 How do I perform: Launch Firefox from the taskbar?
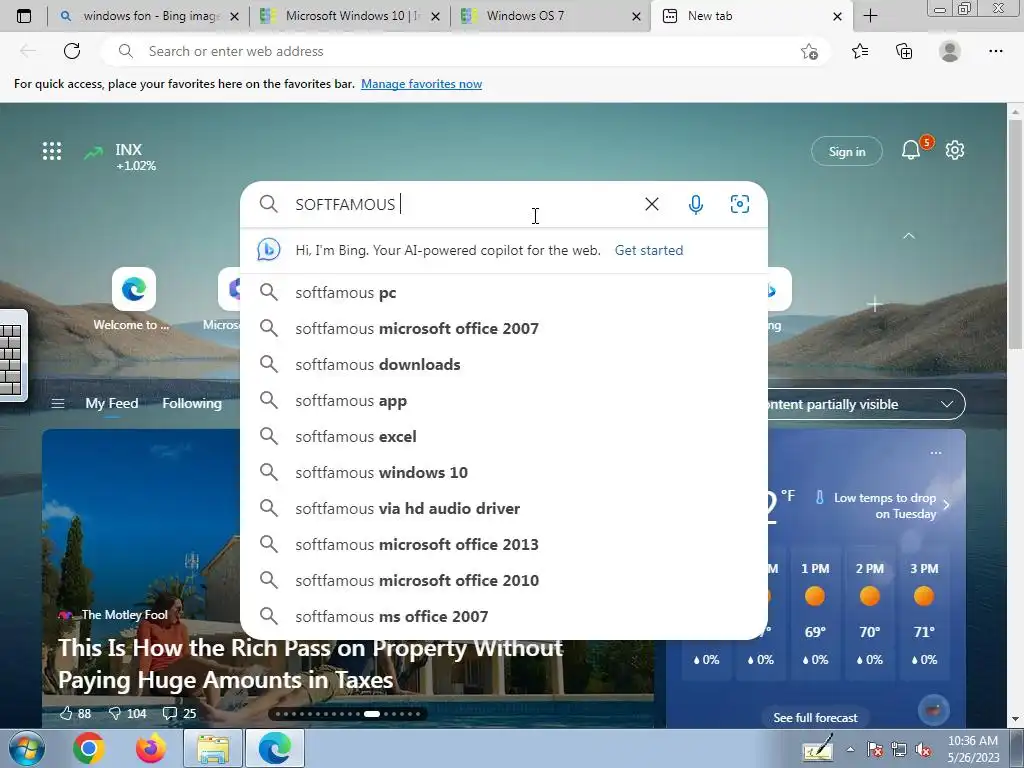[150, 748]
